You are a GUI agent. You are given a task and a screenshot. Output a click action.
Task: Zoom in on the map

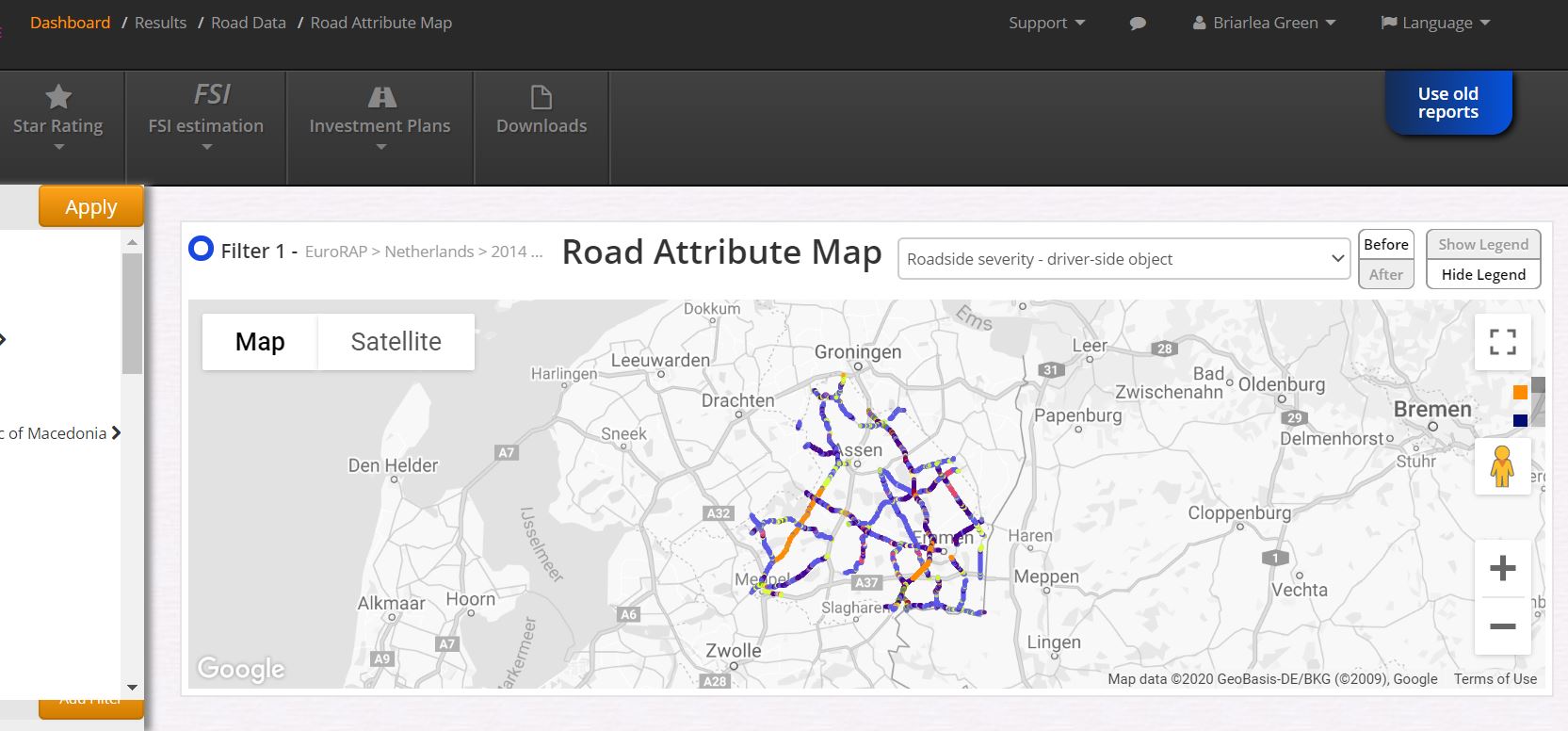pos(1502,568)
